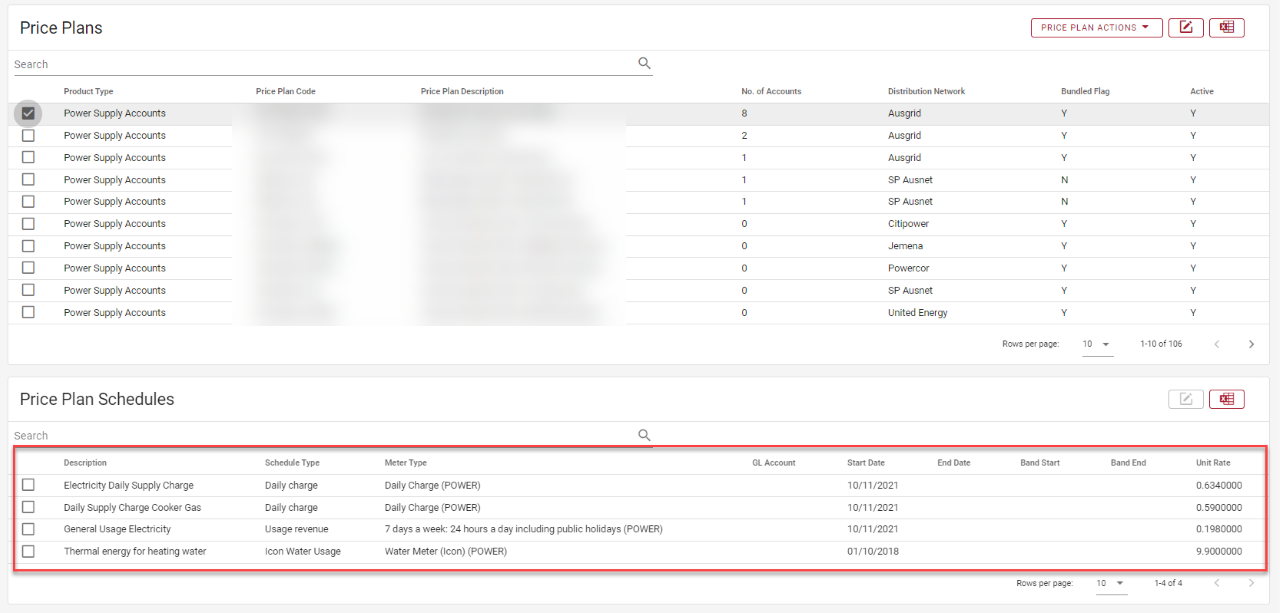Sort by the No. of Accounts column header
This screenshot has width=1280, height=613.
point(771,91)
